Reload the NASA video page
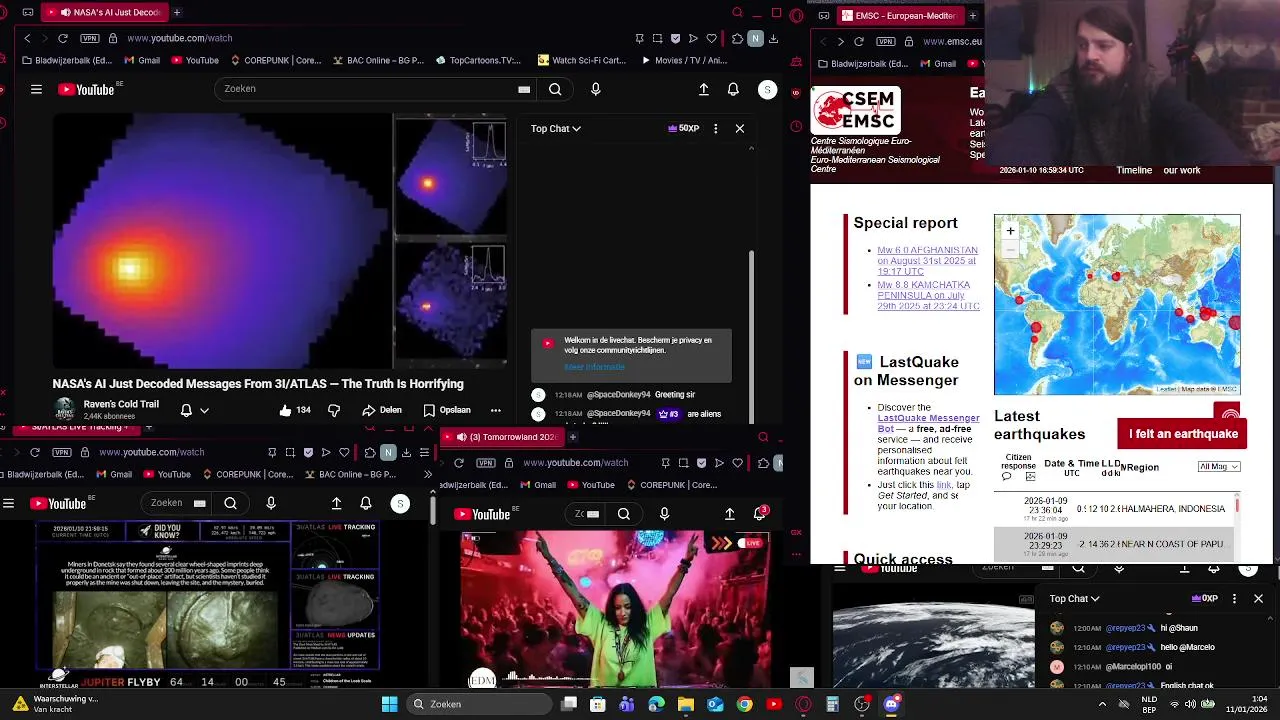The width and height of the screenshot is (1280, 720). point(63,38)
